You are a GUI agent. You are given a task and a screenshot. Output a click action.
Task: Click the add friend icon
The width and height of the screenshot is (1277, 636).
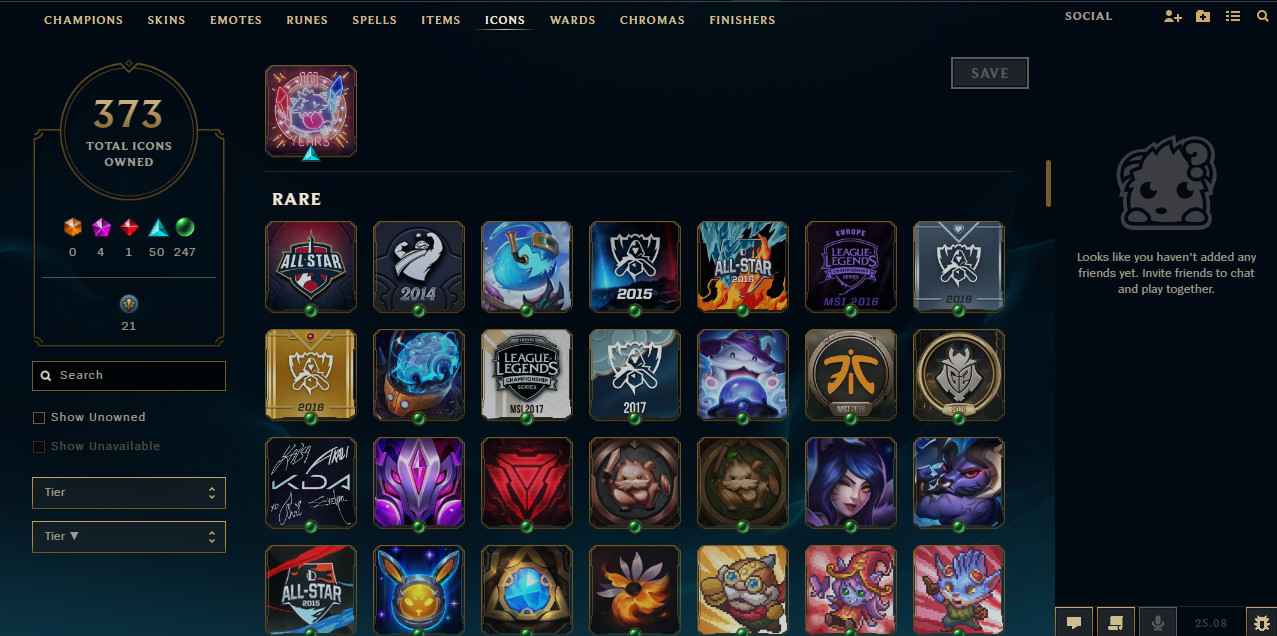1173,17
